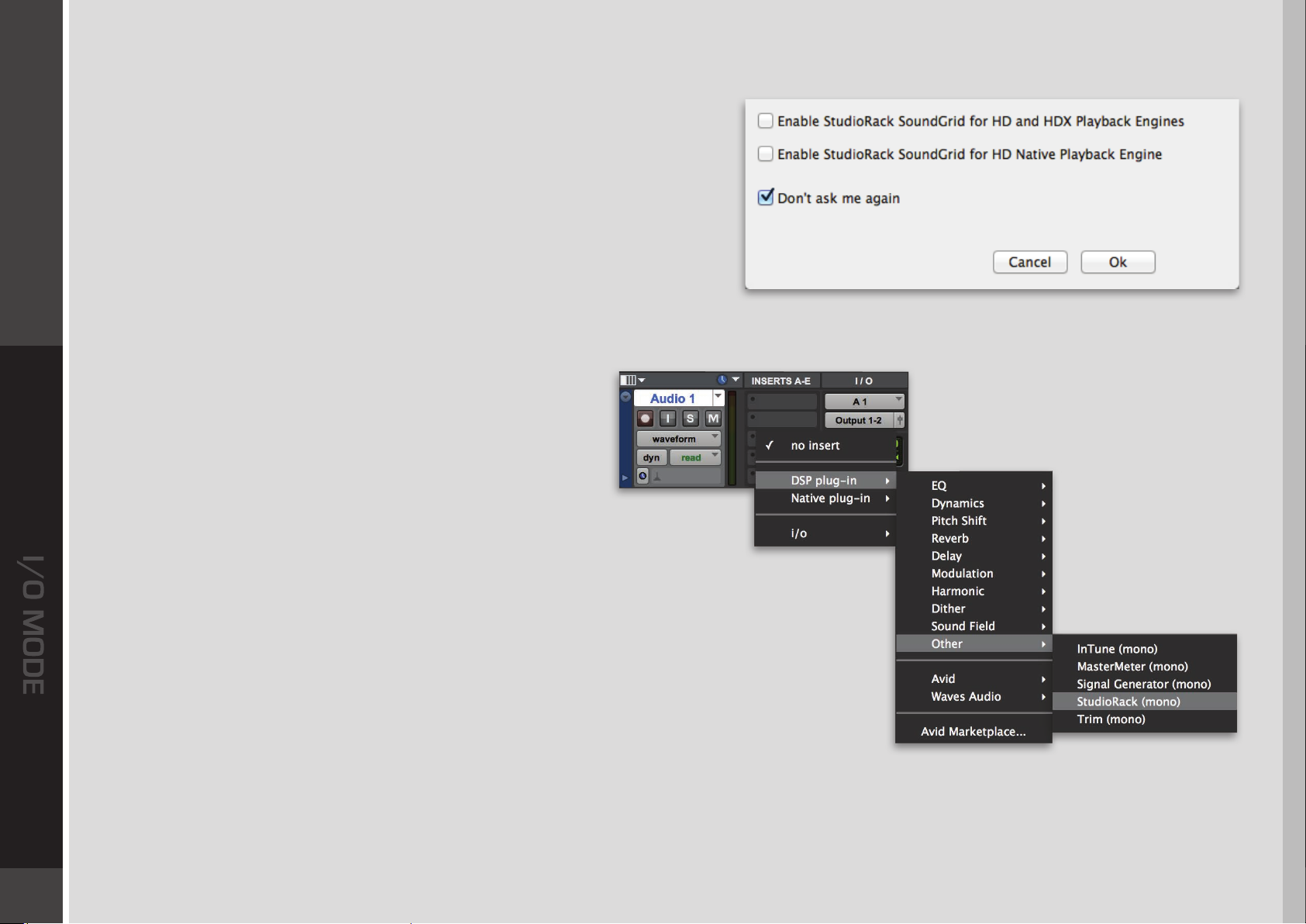Expand the Delay plug-in category
Image resolution: width=1306 pixels, height=924 pixels.
[x=974, y=556]
